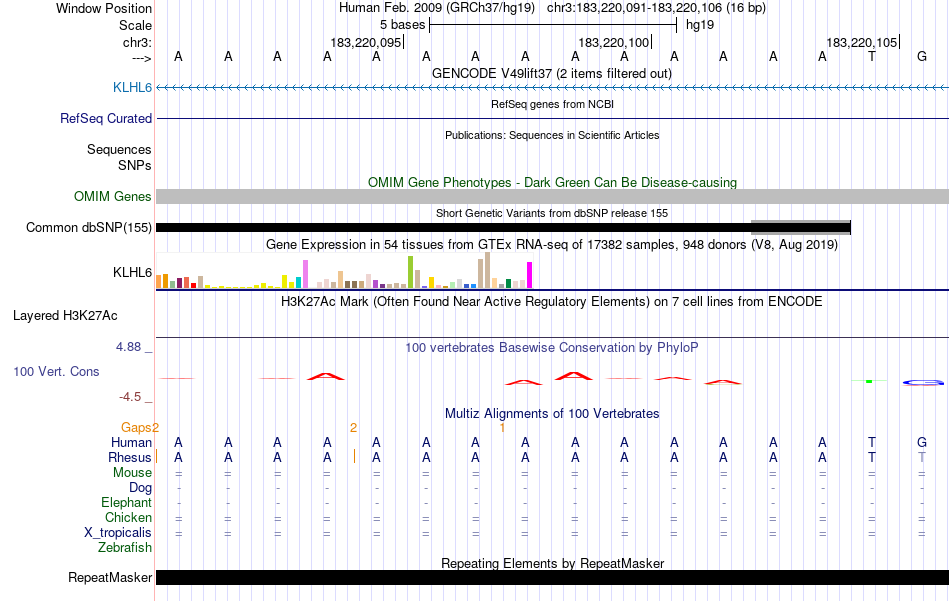Click the RepeatMasker track label
The height and width of the screenshot is (601, 950).
pyautogui.click(x=110, y=578)
